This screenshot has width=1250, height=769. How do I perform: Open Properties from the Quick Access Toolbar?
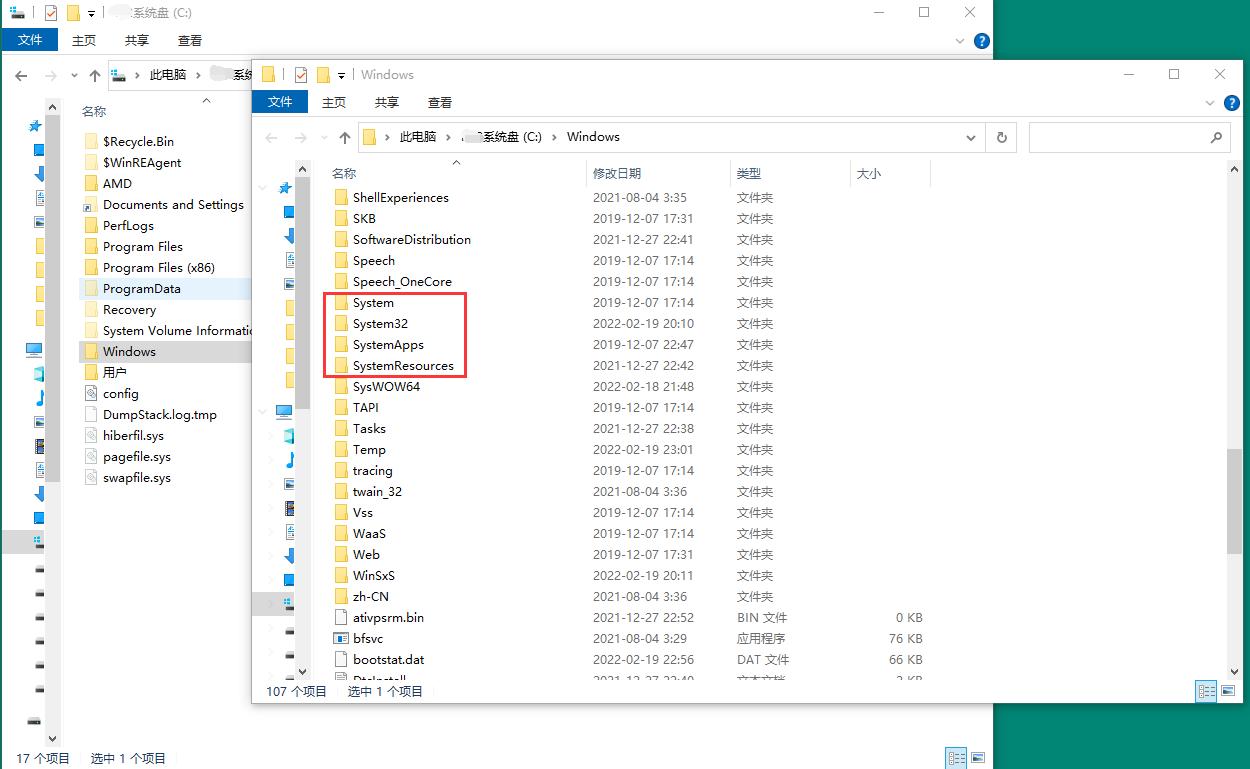point(301,74)
